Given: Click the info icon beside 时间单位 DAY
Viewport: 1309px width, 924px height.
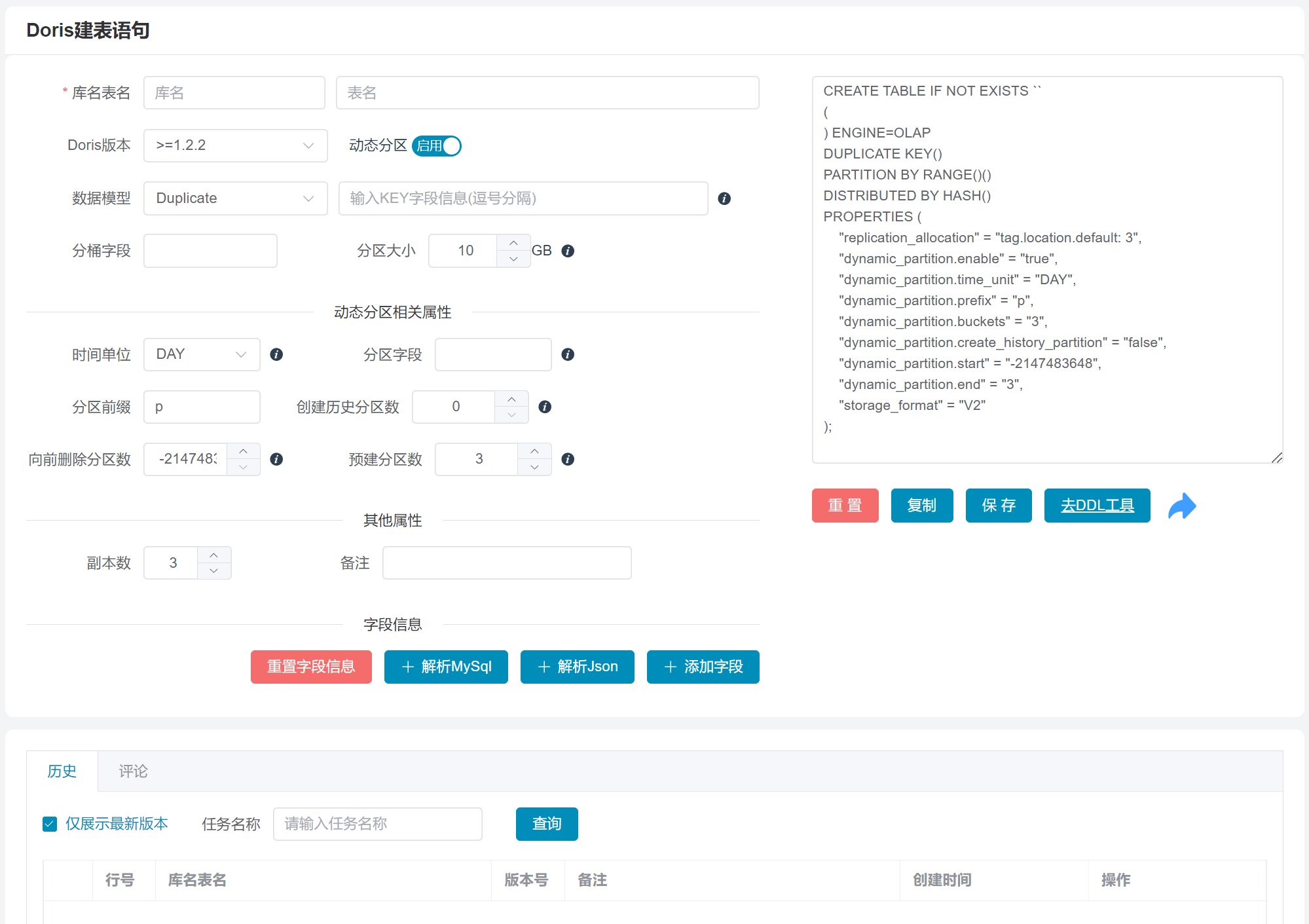Looking at the screenshot, I should pyautogui.click(x=277, y=354).
